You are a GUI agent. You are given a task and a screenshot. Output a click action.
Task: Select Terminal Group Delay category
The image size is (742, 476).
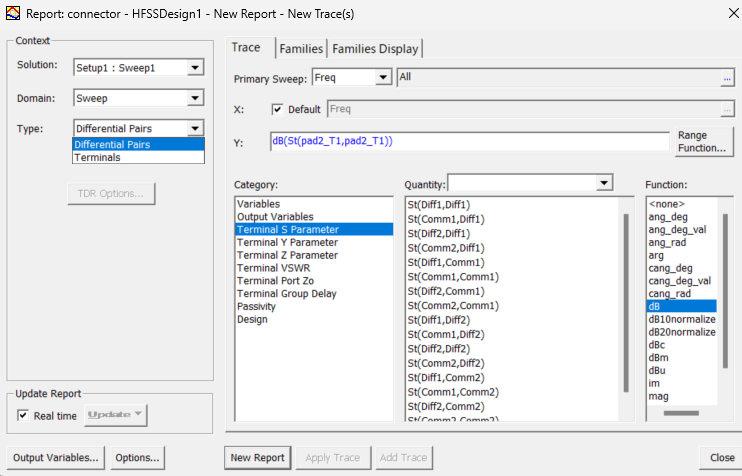[x=314, y=293]
